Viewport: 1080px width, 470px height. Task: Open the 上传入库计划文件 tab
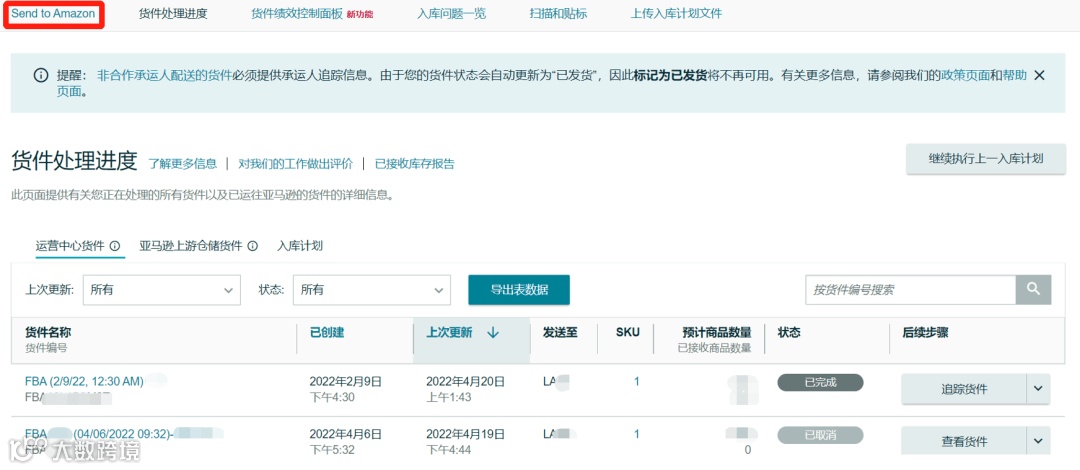(x=676, y=14)
